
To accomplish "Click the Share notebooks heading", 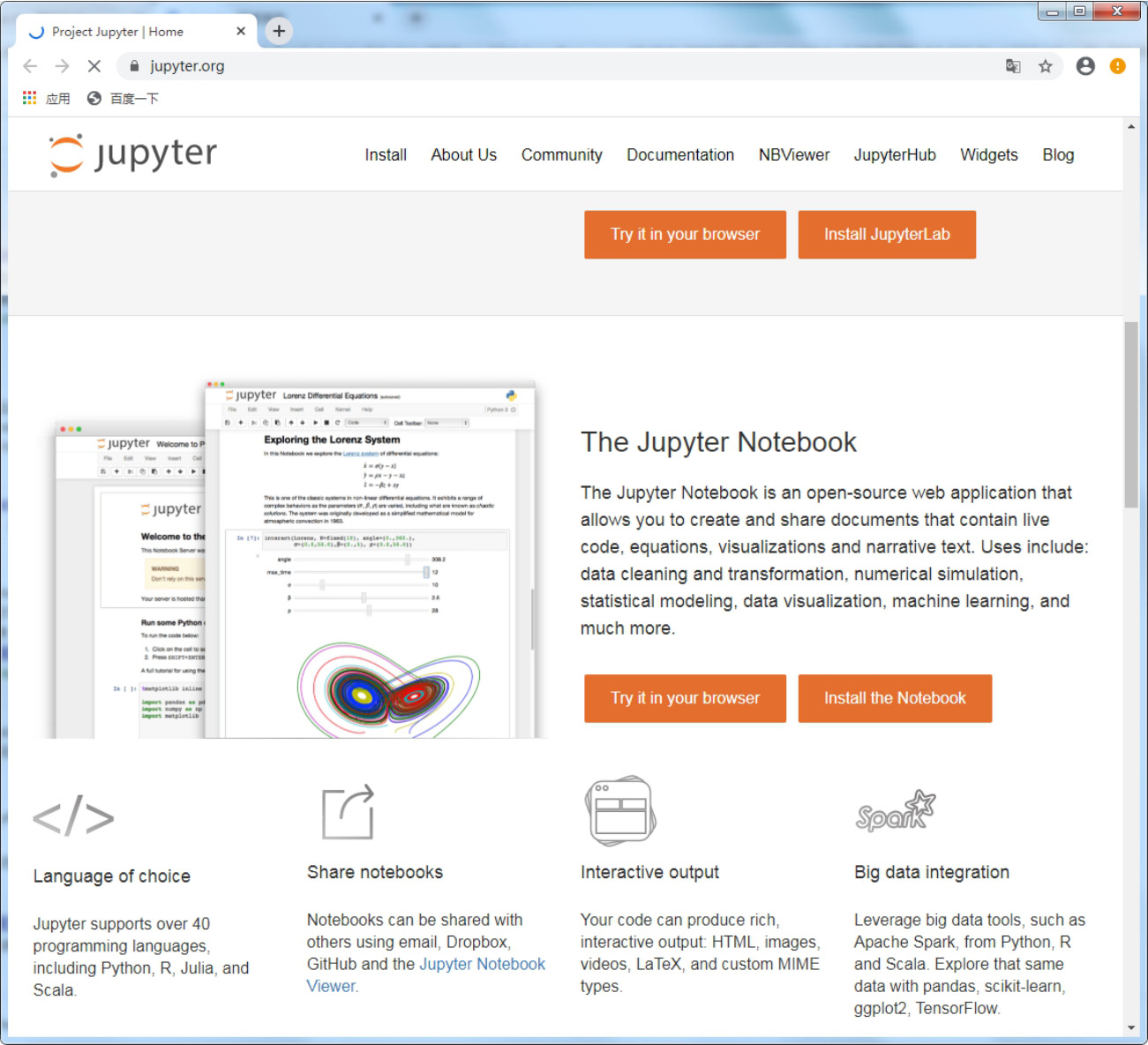I will 375,872.
